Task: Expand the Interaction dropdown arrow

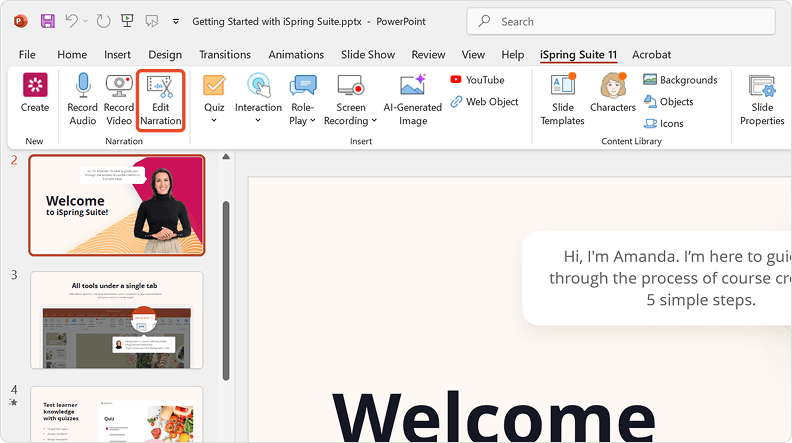Action: coord(258,120)
